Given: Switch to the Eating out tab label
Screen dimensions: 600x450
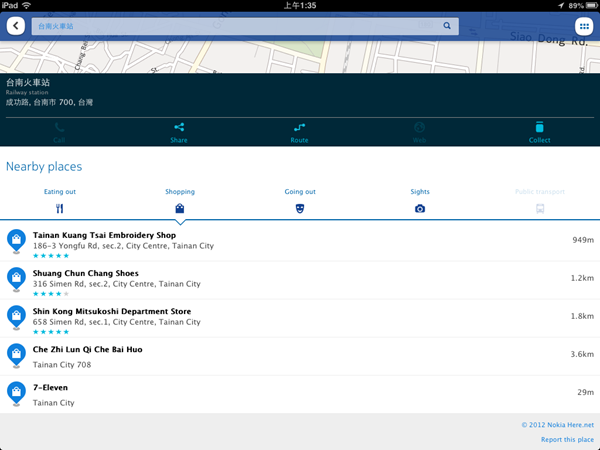Looking at the screenshot, I should (x=60, y=192).
